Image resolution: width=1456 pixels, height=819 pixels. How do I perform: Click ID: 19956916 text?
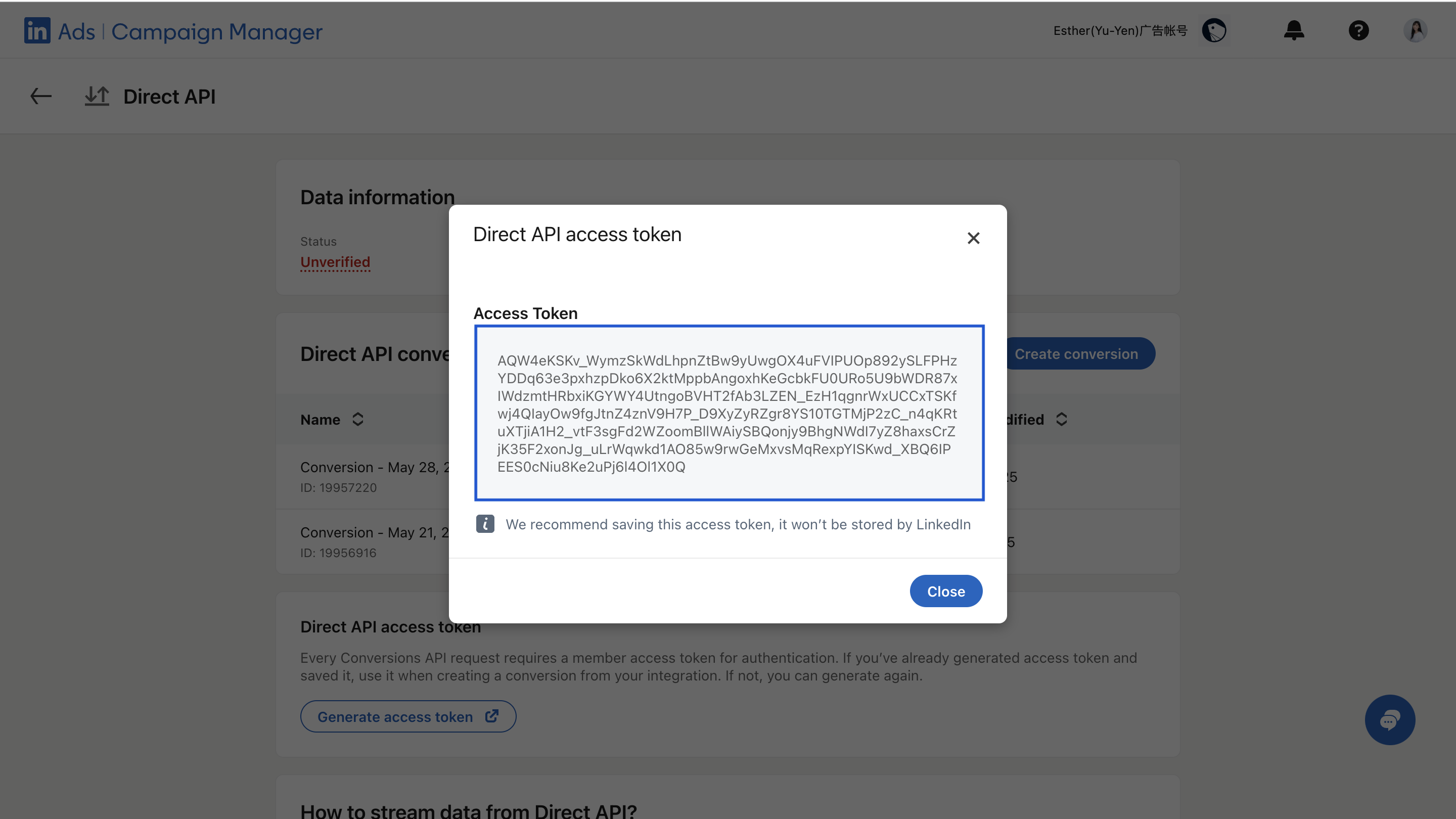click(x=338, y=553)
